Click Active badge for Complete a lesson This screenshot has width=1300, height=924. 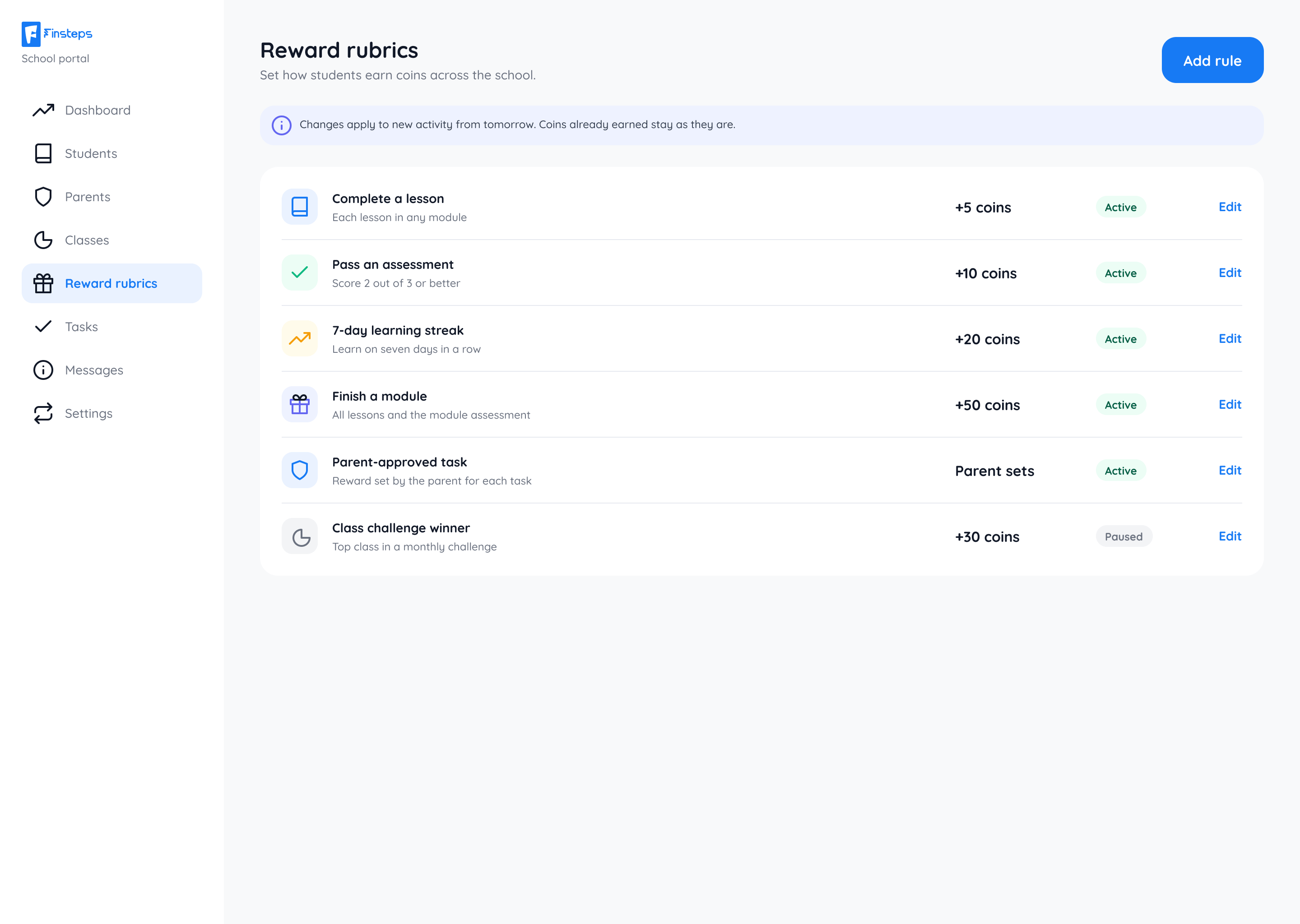[1121, 207]
